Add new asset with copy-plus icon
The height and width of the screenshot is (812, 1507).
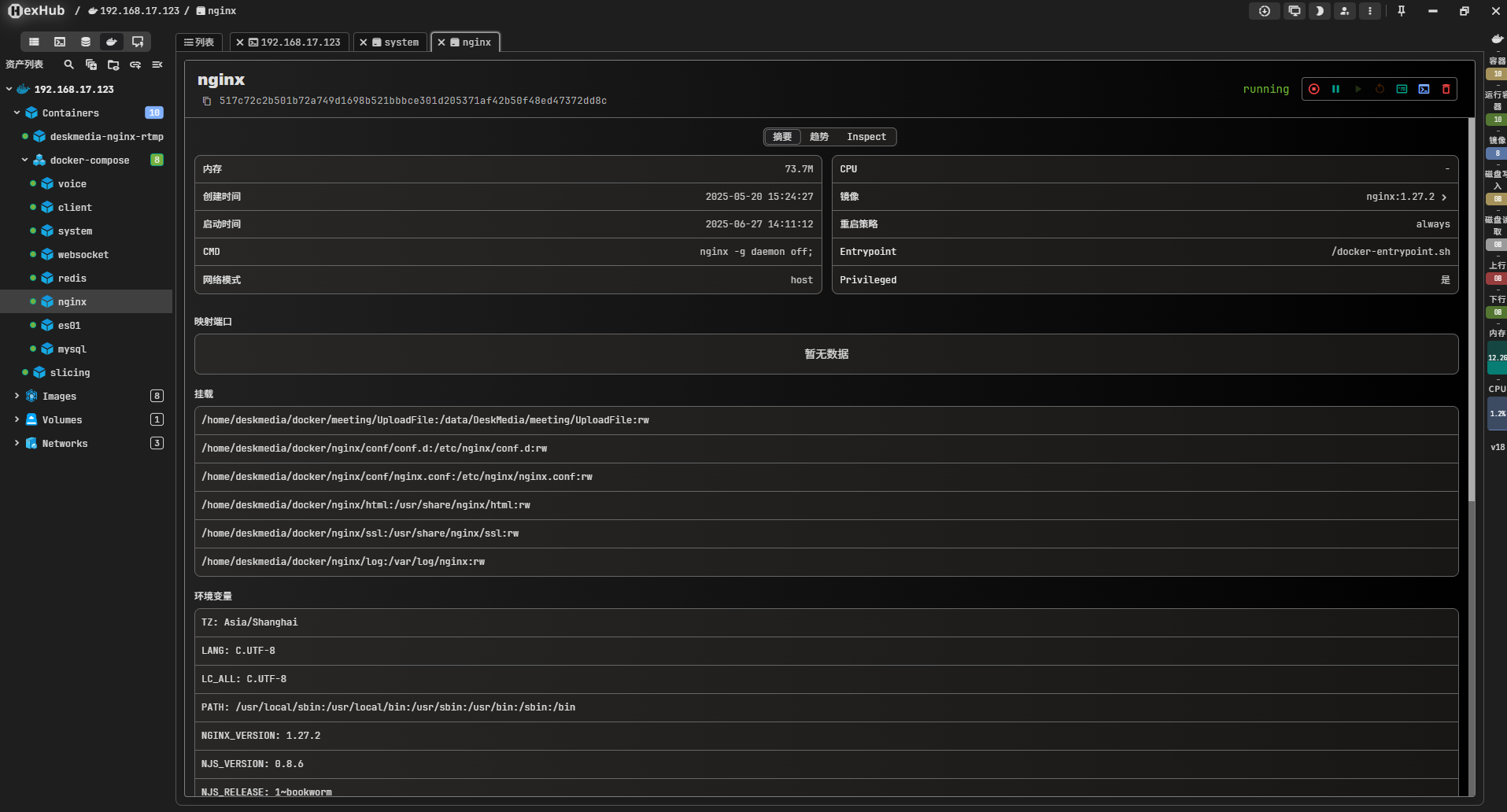[x=91, y=65]
